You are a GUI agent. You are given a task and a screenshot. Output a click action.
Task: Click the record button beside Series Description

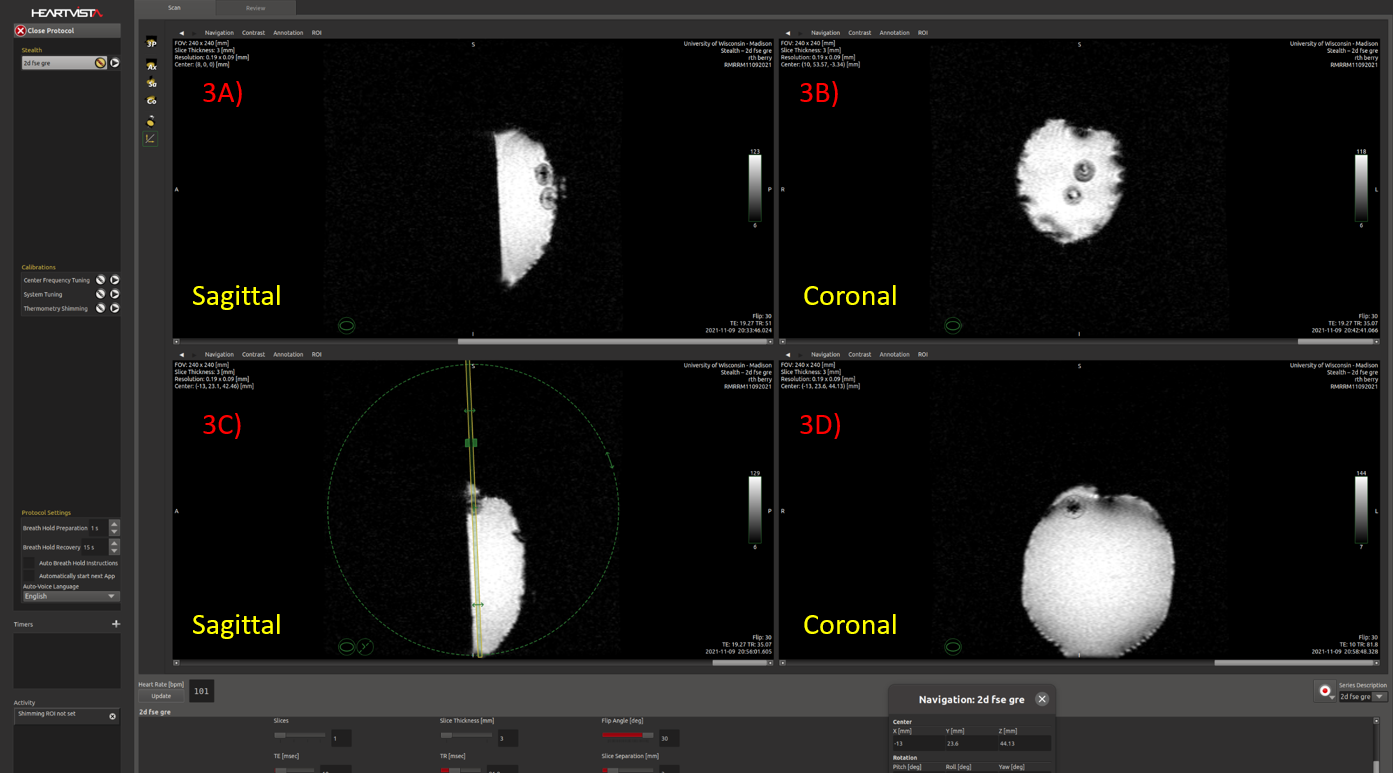coord(1325,691)
